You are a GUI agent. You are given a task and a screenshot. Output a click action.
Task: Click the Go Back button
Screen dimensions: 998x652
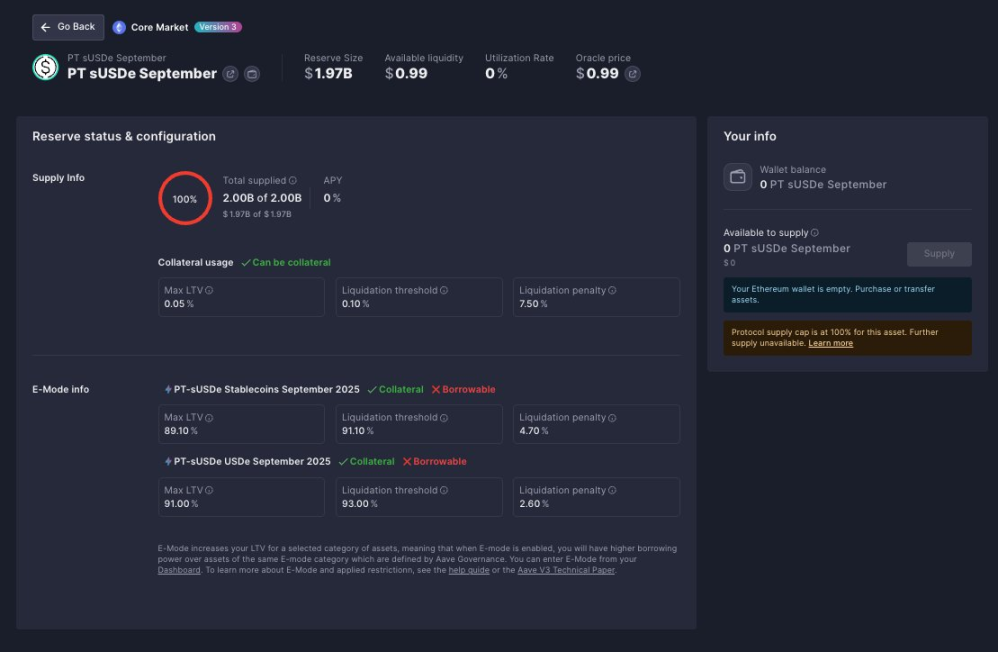click(67, 27)
